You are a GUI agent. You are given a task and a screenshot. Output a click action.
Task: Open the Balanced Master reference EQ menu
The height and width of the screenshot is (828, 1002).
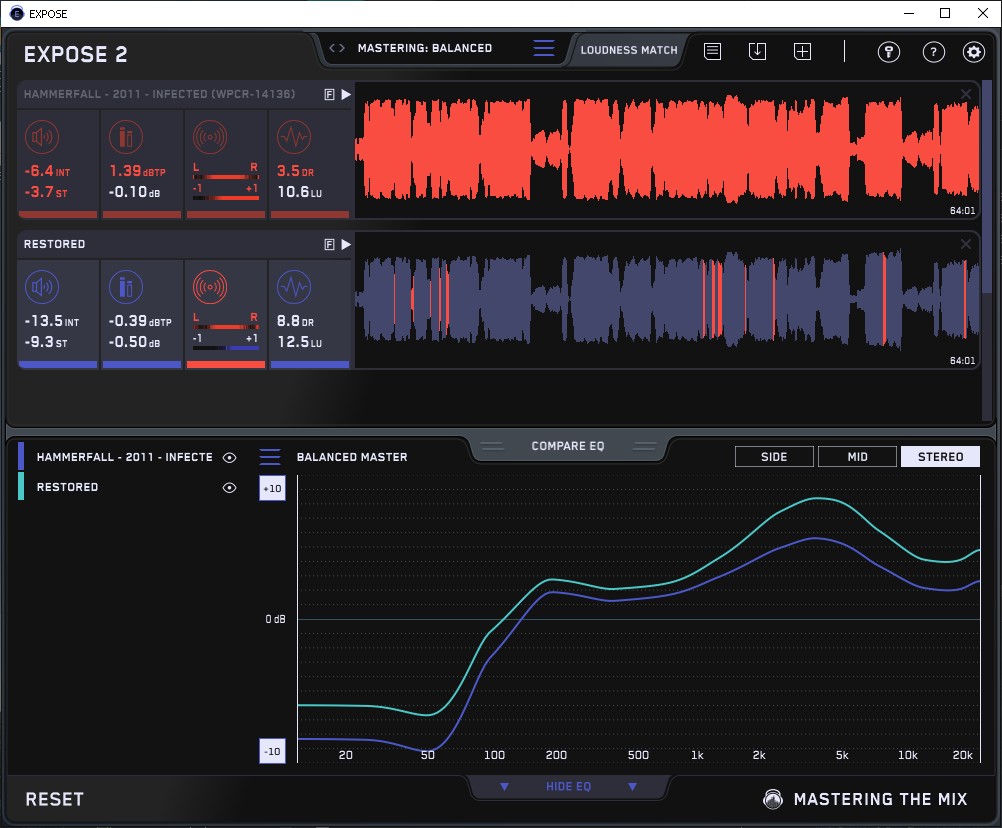270,457
